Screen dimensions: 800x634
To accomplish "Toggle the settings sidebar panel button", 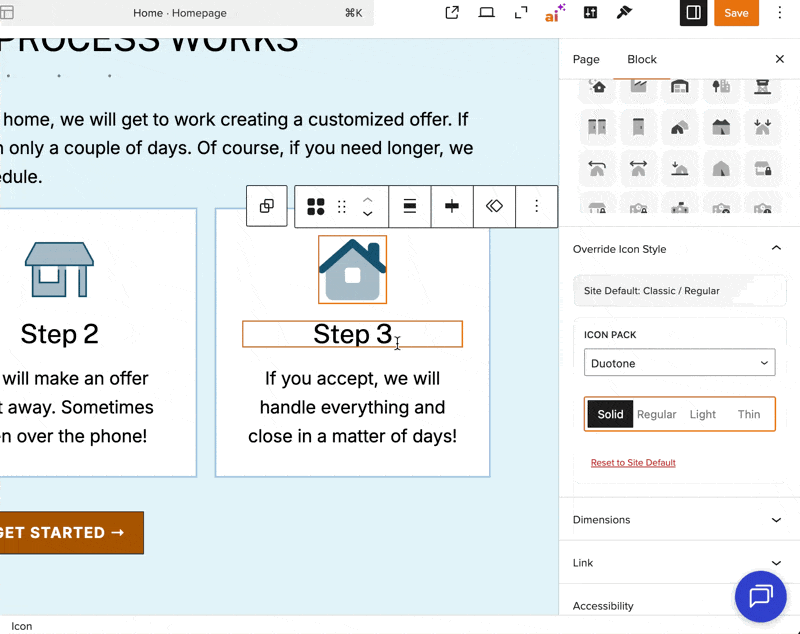I will click(x=693, y=13).
